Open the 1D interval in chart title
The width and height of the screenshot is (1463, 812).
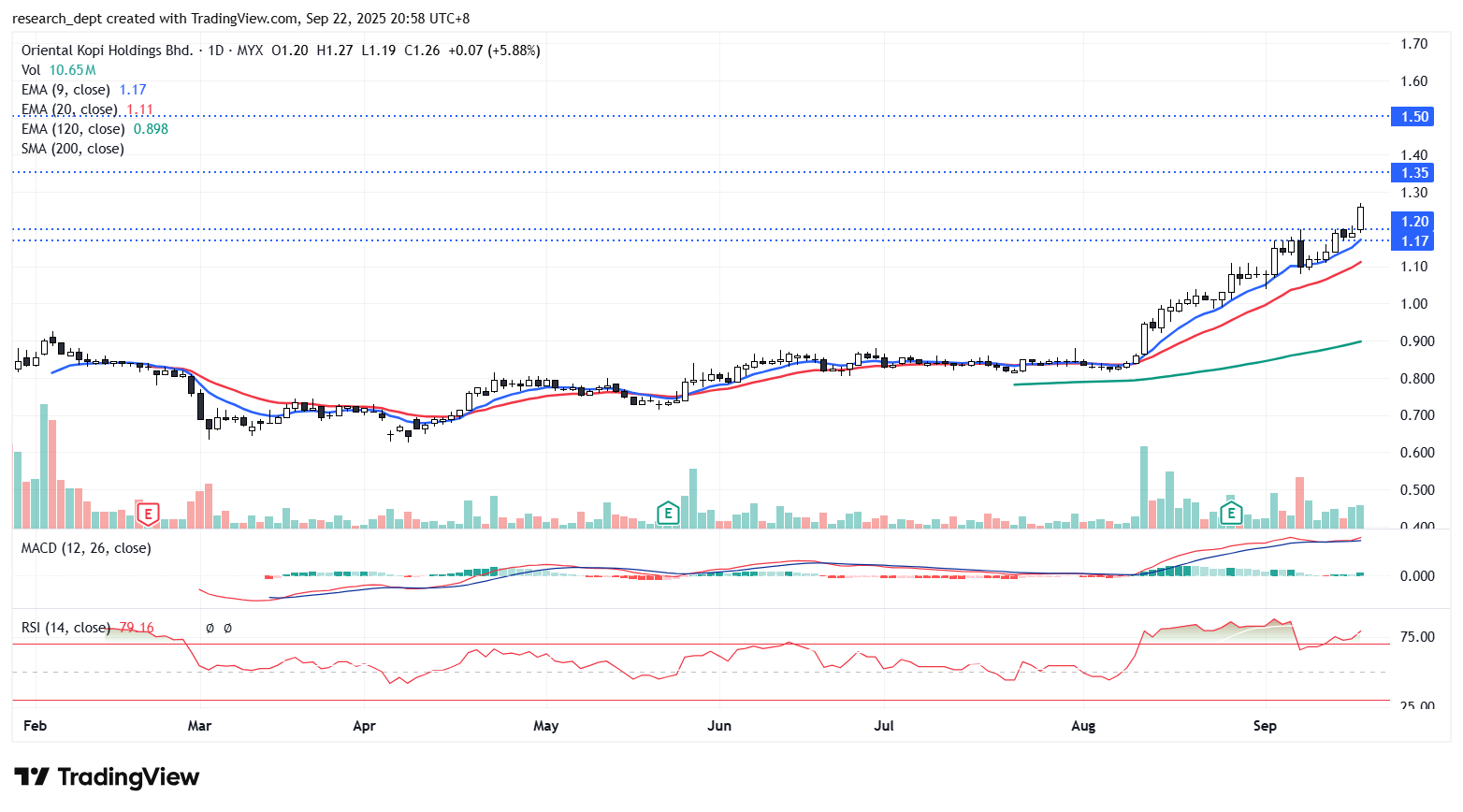(216, 51)
